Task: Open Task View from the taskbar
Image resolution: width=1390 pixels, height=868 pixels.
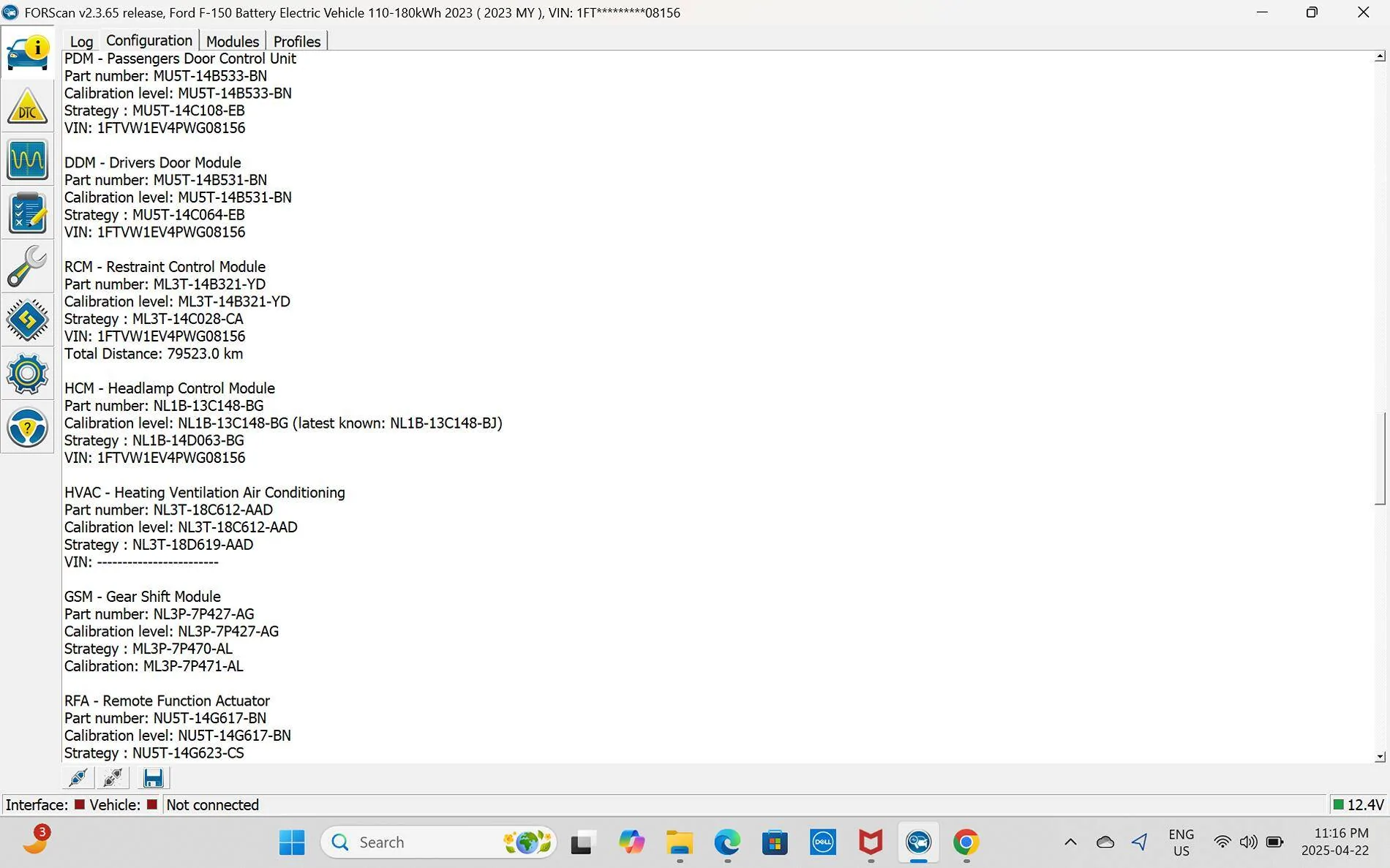Action: click(x=582, y=842)
